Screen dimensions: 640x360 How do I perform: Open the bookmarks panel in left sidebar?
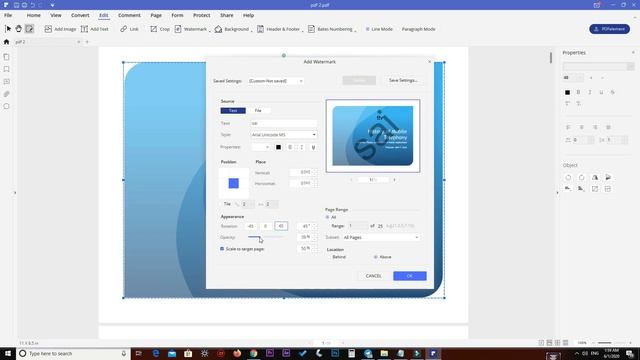coord(6,69)
